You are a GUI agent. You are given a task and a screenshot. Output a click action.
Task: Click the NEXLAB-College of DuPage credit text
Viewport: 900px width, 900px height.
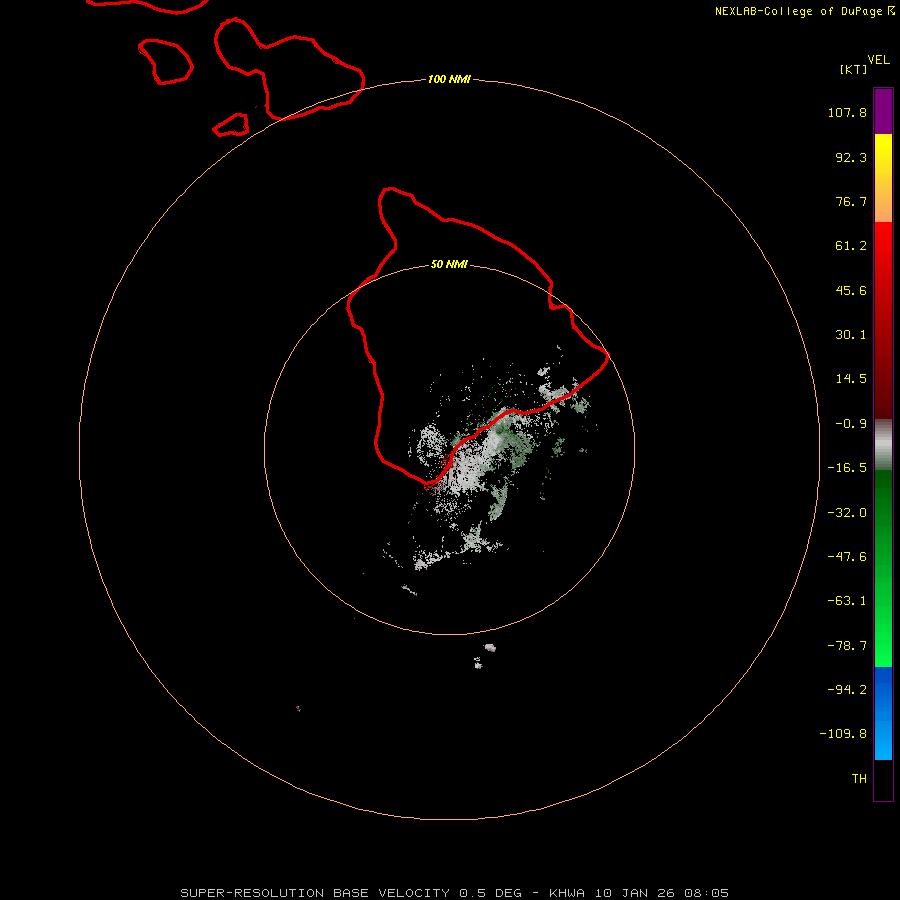tap(804, 11)
